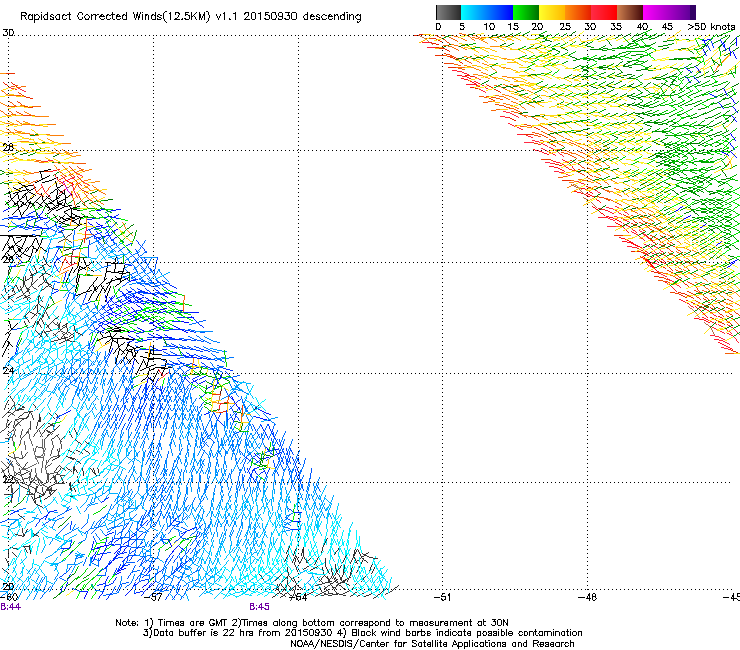Click the '10' label under the color bar

(x=489, y=27)
